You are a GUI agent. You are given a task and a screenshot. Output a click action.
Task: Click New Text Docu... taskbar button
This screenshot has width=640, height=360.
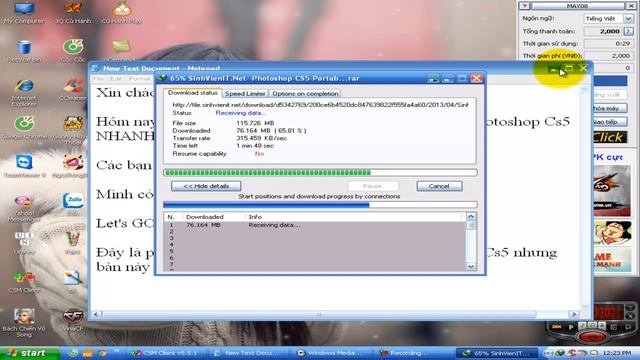click(x=248, y=353)
